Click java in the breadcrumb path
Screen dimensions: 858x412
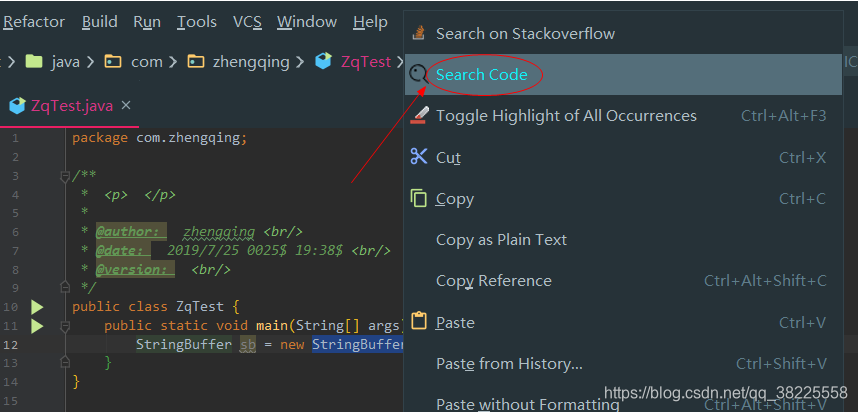66,62
